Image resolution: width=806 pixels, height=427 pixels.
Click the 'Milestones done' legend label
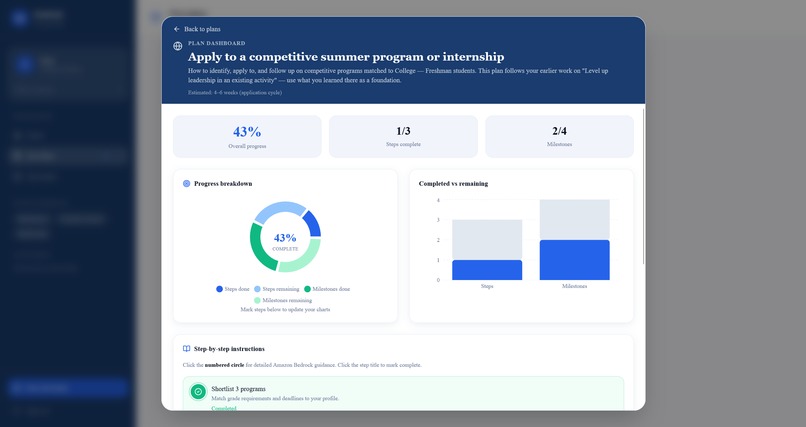(331, 289)
